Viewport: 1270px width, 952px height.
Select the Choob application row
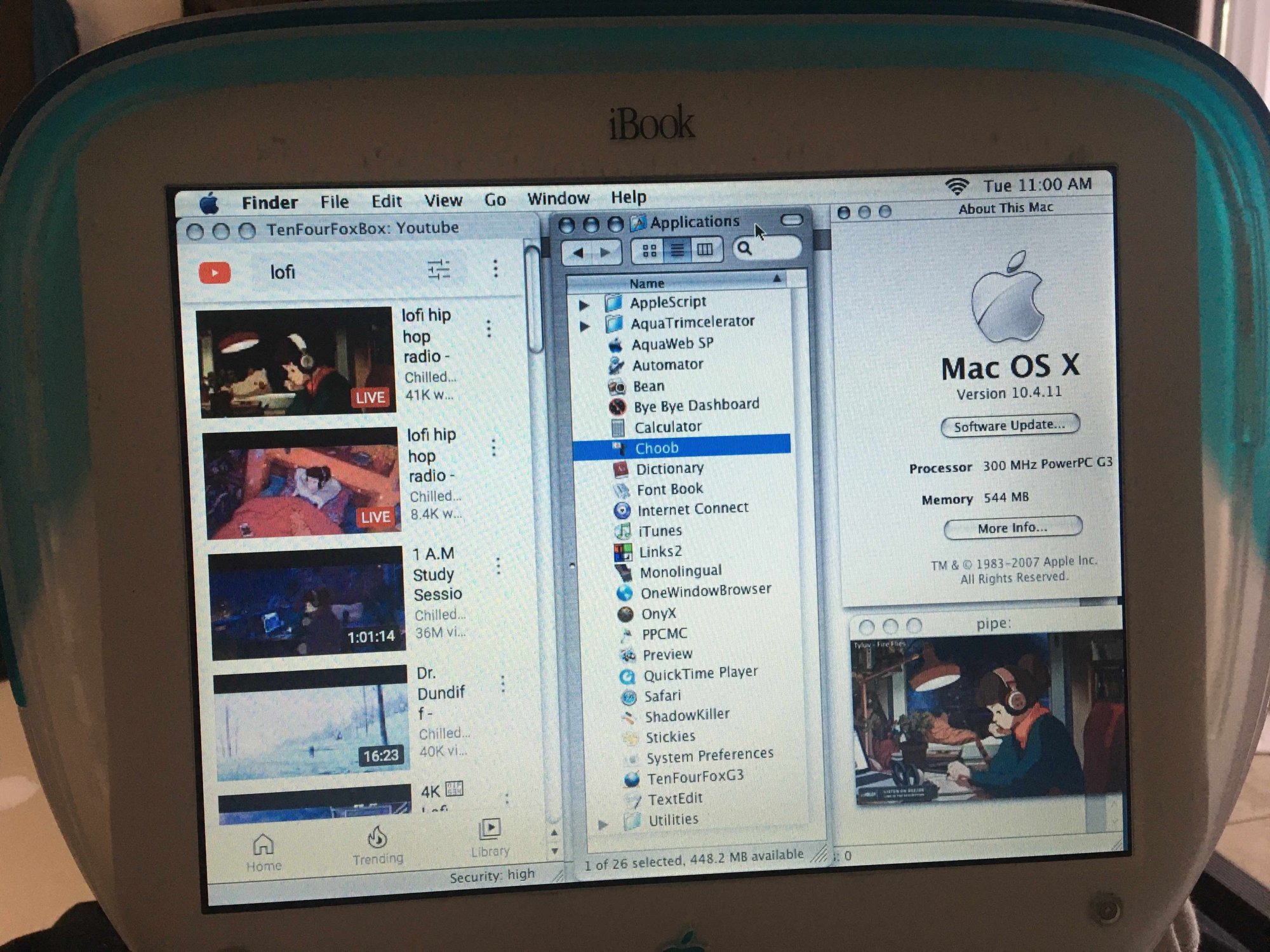[683, 447]
